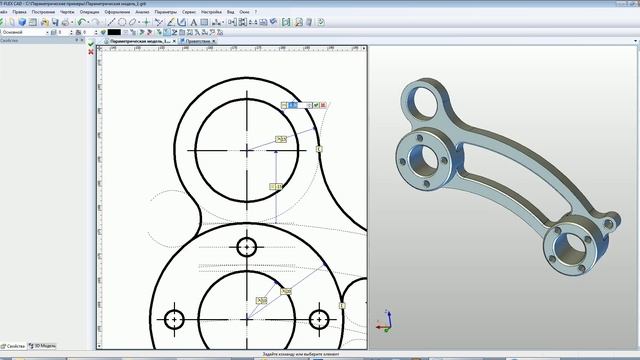
Task: Open the Анализ menu
Action: [142, 12]
